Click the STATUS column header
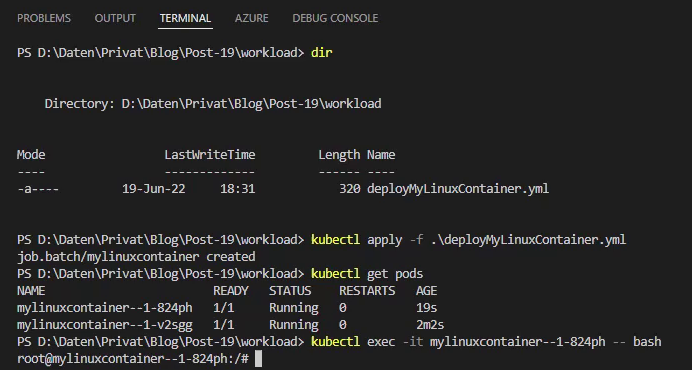This screenshot has width=692, height=370. (x=290, y=291)
